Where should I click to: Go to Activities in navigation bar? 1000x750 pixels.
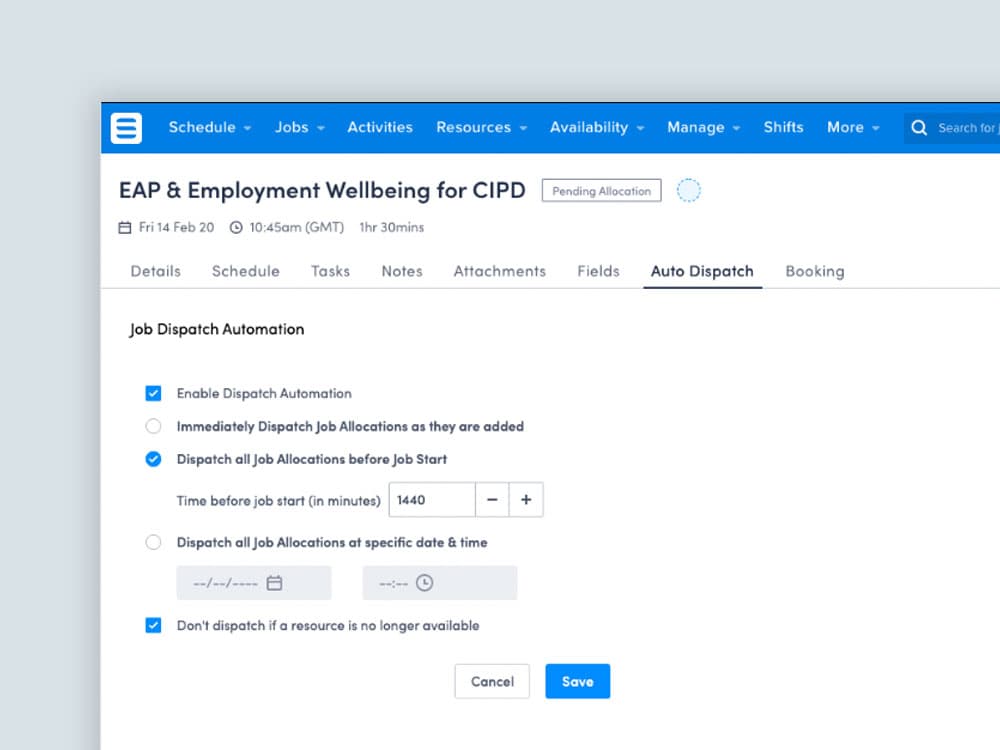(x=380, y=128)
